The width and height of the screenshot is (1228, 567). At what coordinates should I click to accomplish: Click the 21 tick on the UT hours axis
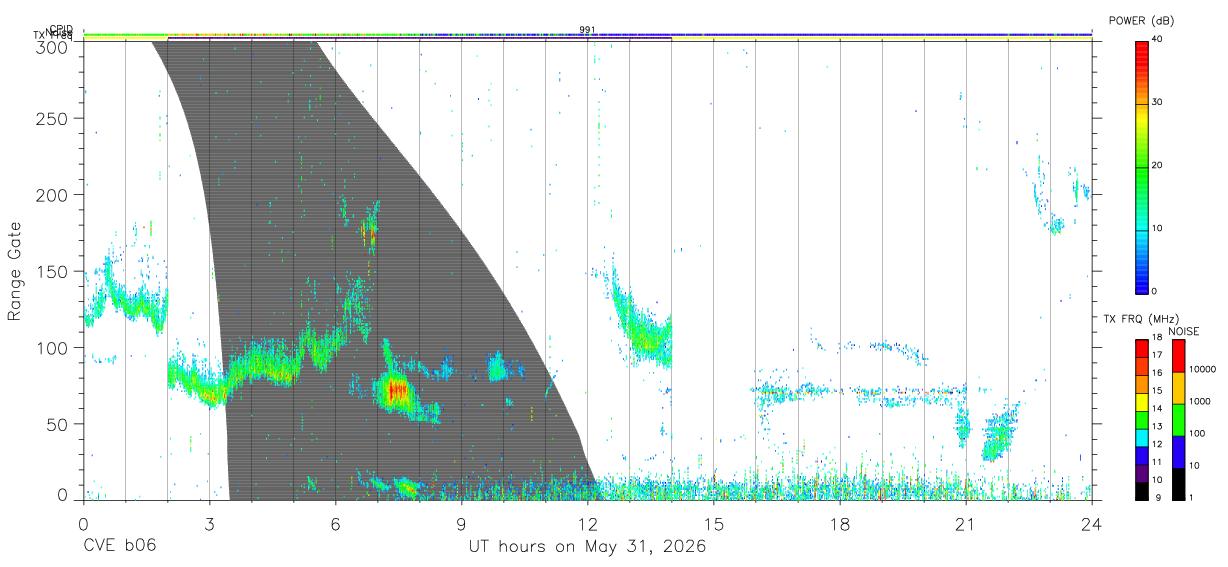(965, 523)
